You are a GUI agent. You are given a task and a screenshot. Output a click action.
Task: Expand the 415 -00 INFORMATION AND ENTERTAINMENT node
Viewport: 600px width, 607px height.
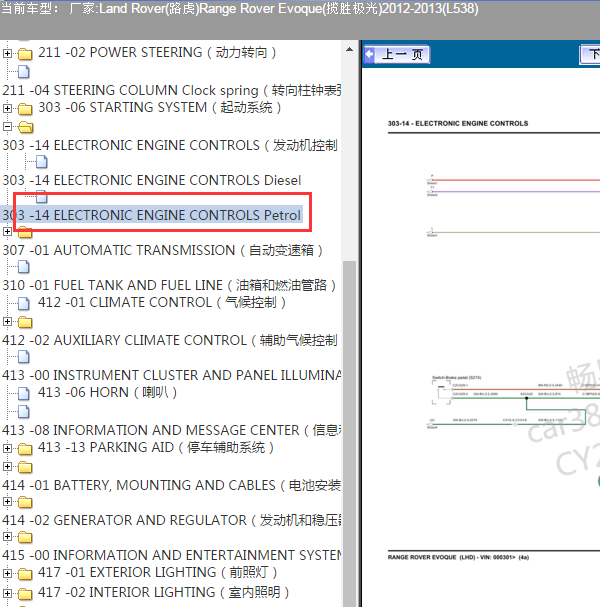[x=7, y=537]
